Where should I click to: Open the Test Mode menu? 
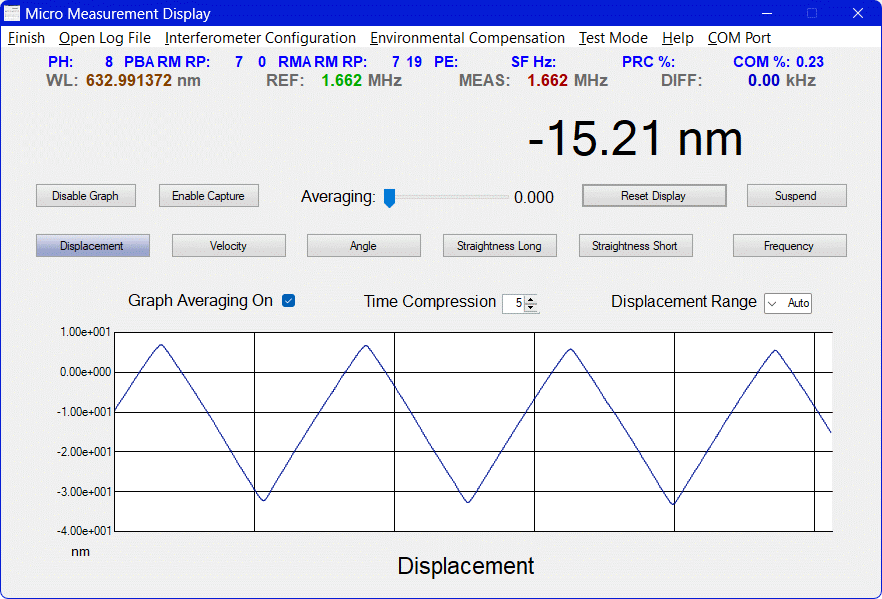(x=613, y=38)
